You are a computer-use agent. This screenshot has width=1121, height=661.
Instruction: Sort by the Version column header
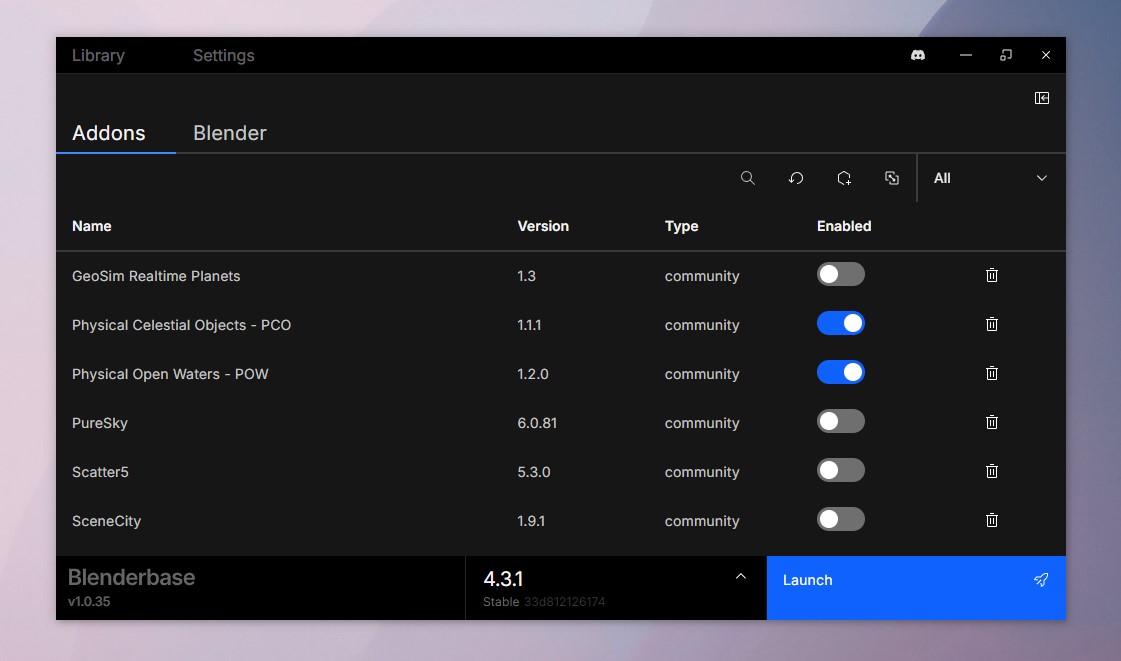tap(543, 226)
